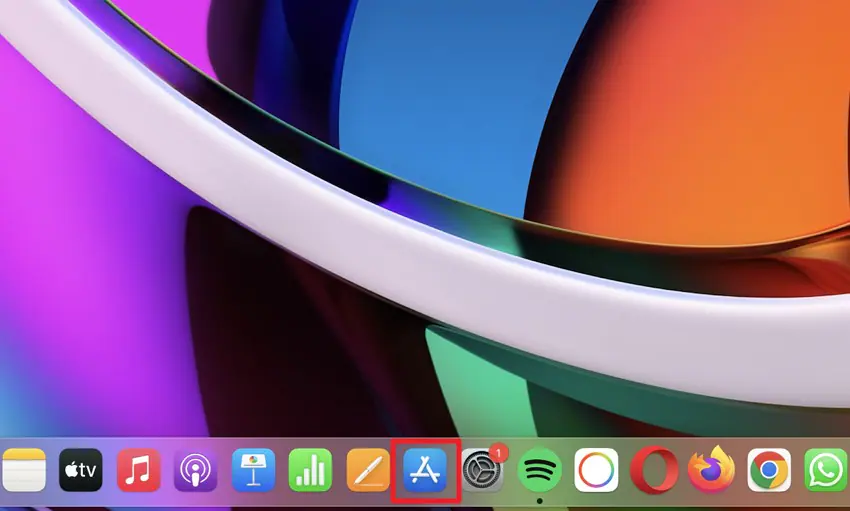The width and height of the screenshot is (850, 511).
Task: Open the Numbers spreadsheet app
Action: click(310, 470)
